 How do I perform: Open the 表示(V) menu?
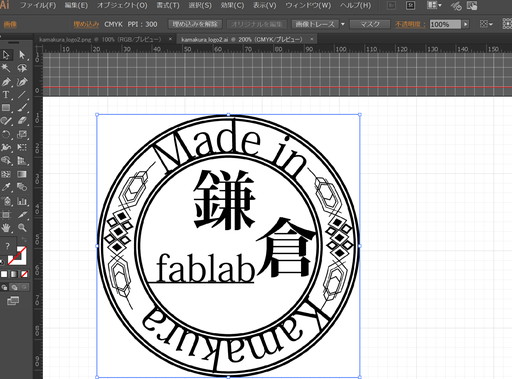[264, 5]
